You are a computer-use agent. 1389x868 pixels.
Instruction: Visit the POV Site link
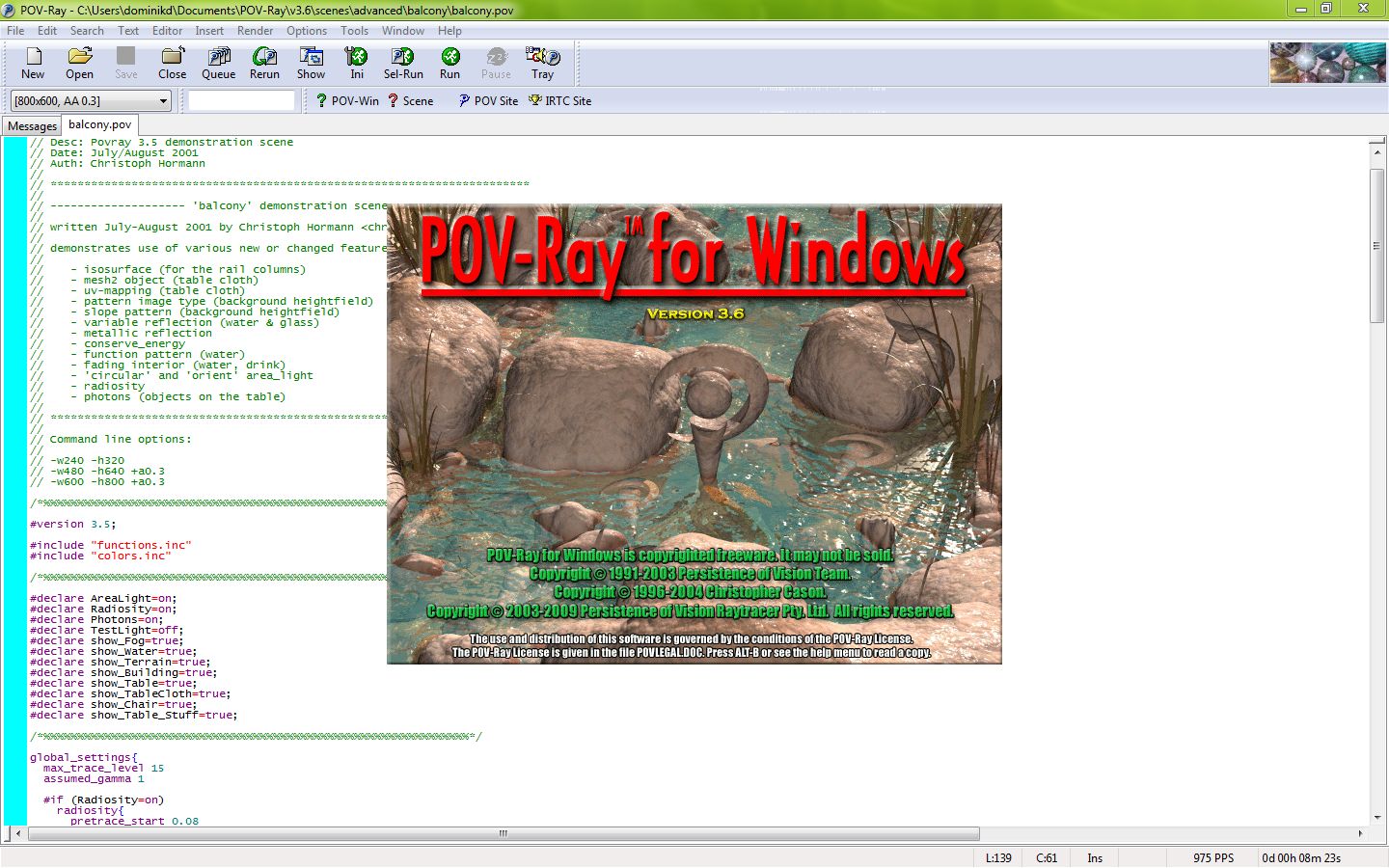pyautogui.click(x=488, y=100)
